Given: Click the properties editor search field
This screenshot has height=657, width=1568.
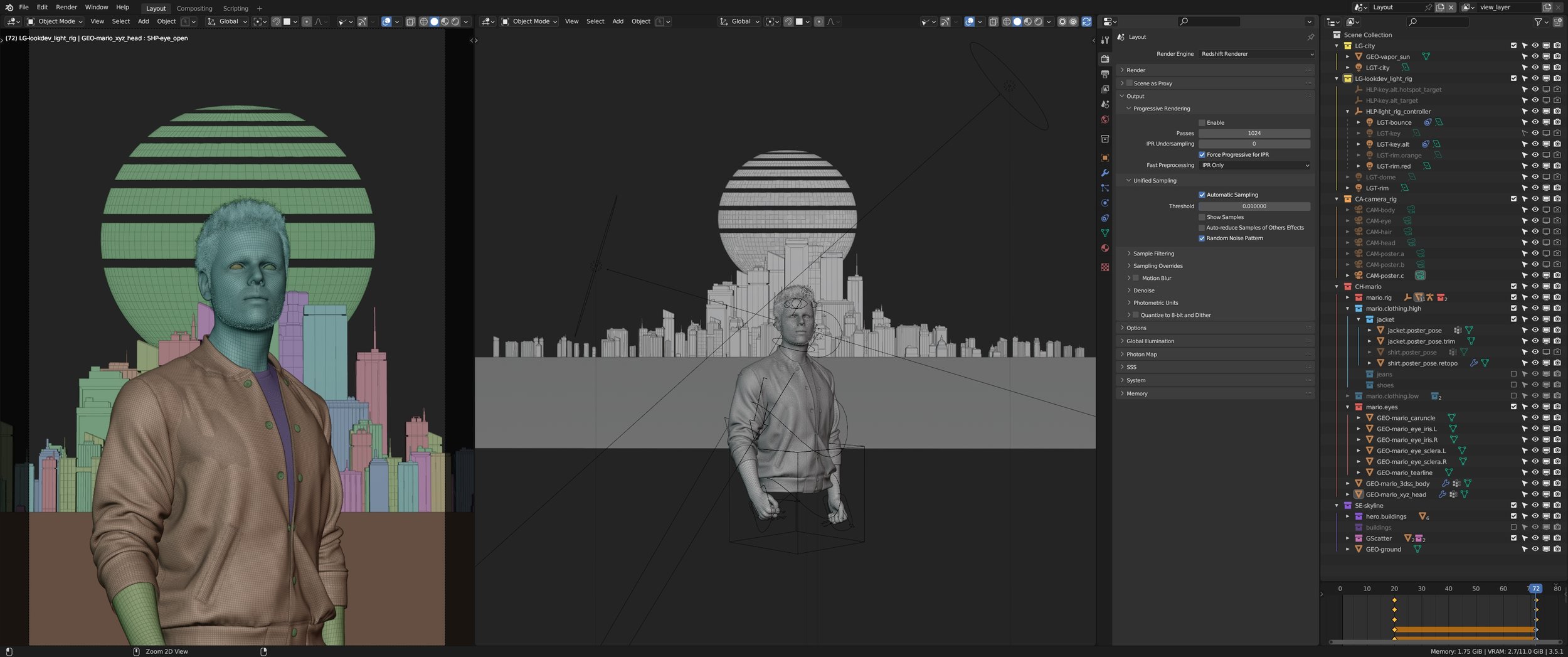Looking at the screenshot, I should 1208,21.
